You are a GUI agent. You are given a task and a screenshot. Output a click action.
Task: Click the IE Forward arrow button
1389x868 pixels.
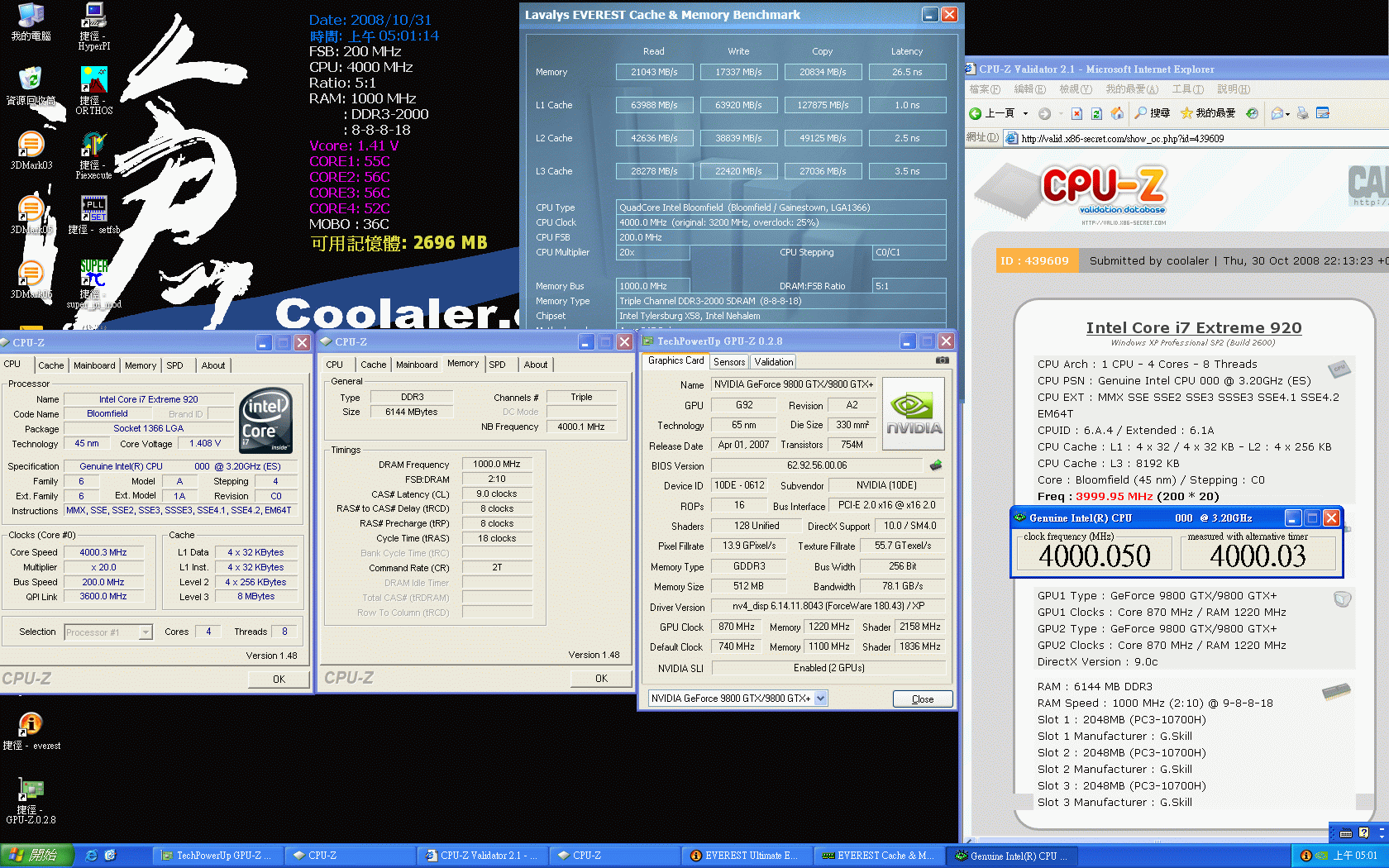pyautogui.click(x=1044, y=113)
